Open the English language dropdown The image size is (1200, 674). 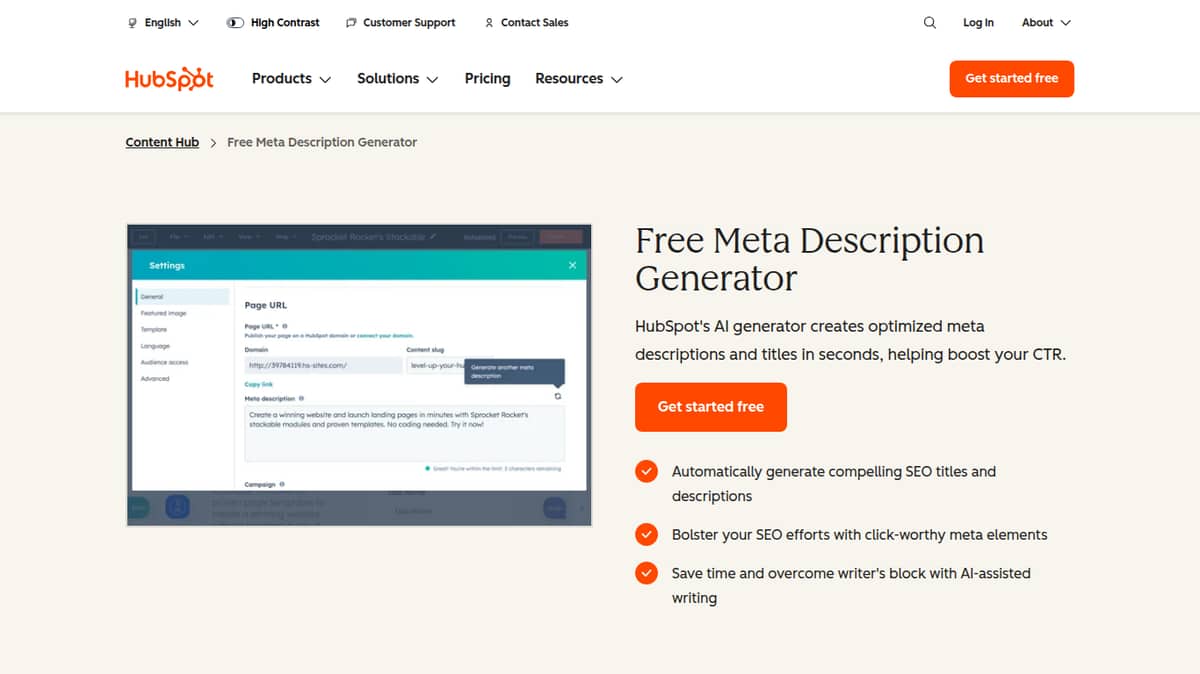[x=164, y=22]
